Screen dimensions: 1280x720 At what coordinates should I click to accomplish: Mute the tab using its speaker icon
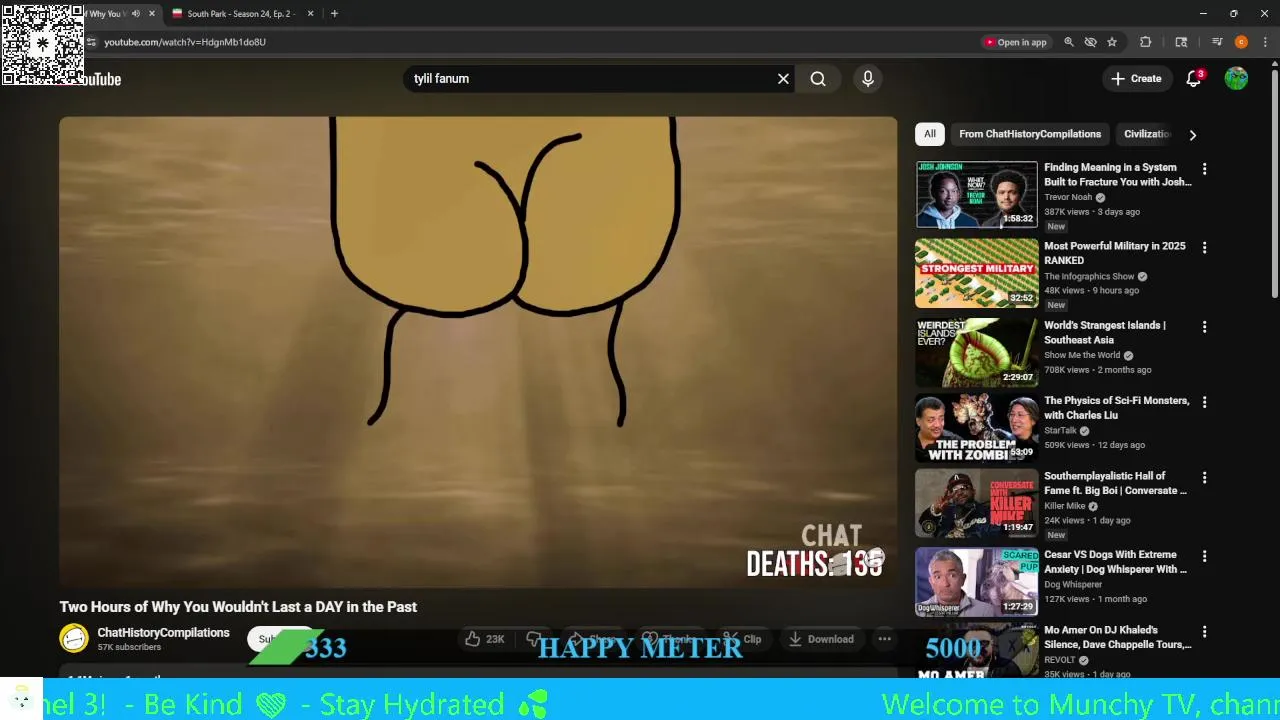tap(136, 14)
